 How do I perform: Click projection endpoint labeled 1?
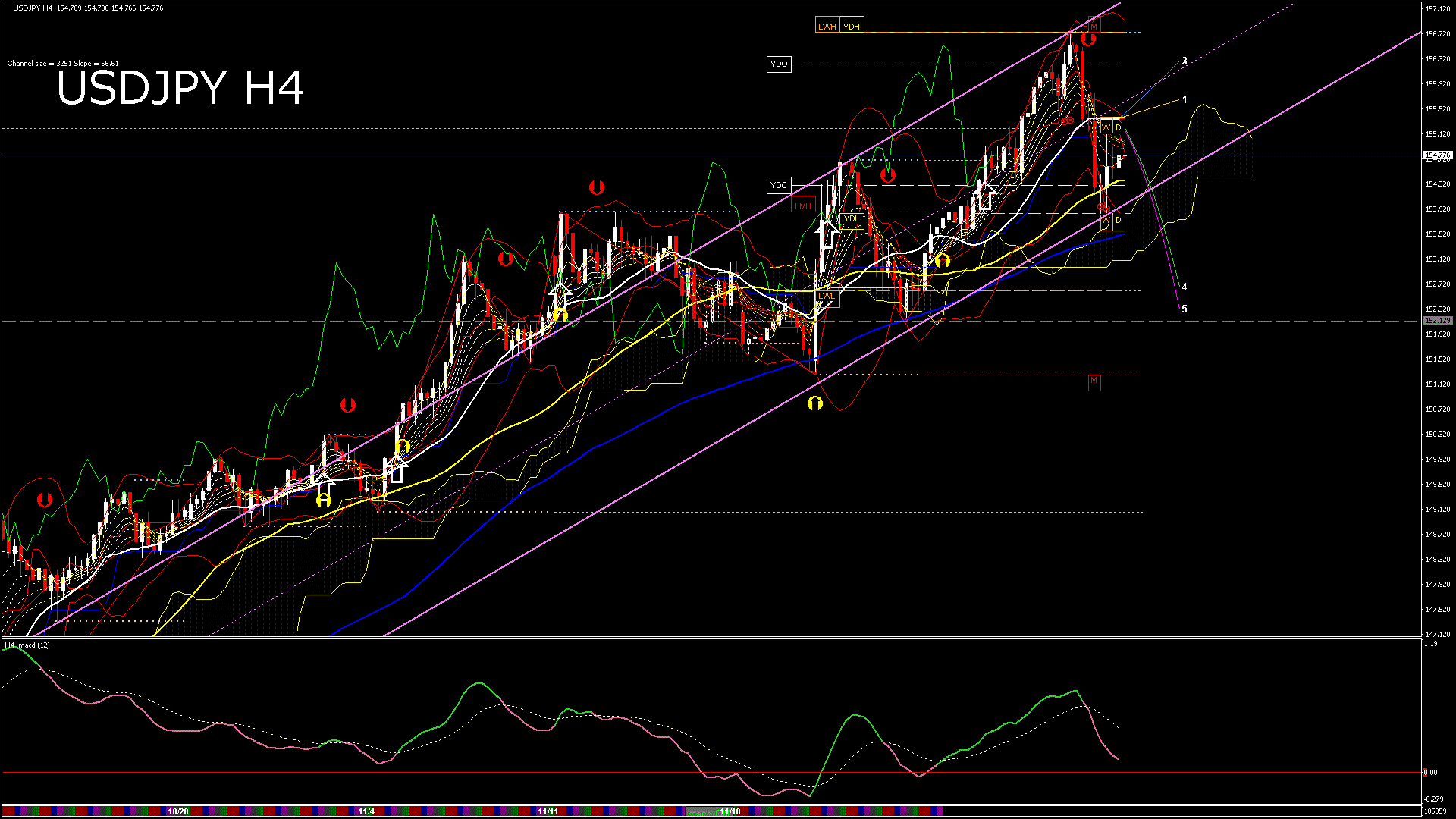click(x=1185, y=100)
